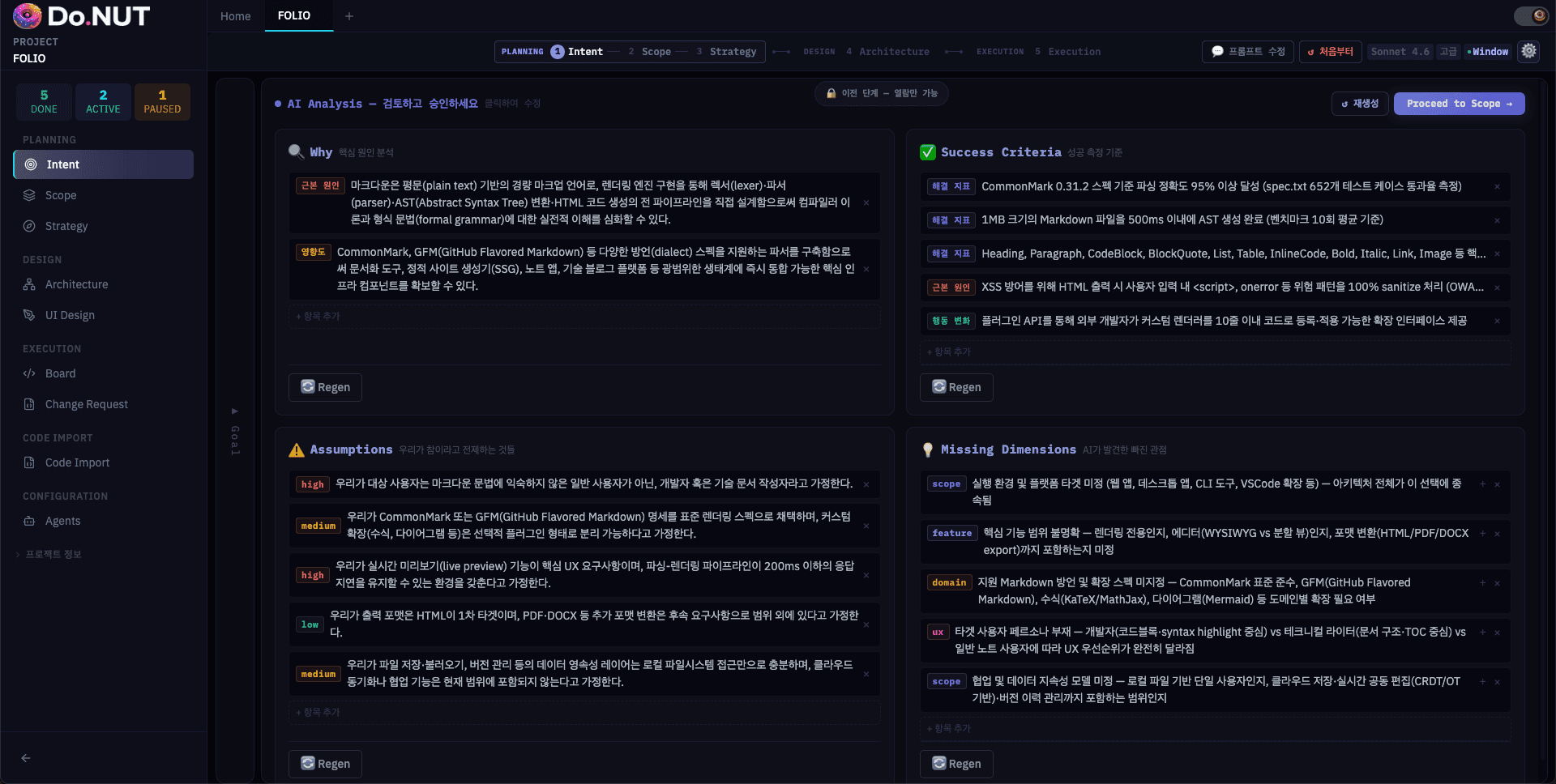Flip the theme toggle switch top right
The image size is (1556, 784).
click(x=1531, y=15)
